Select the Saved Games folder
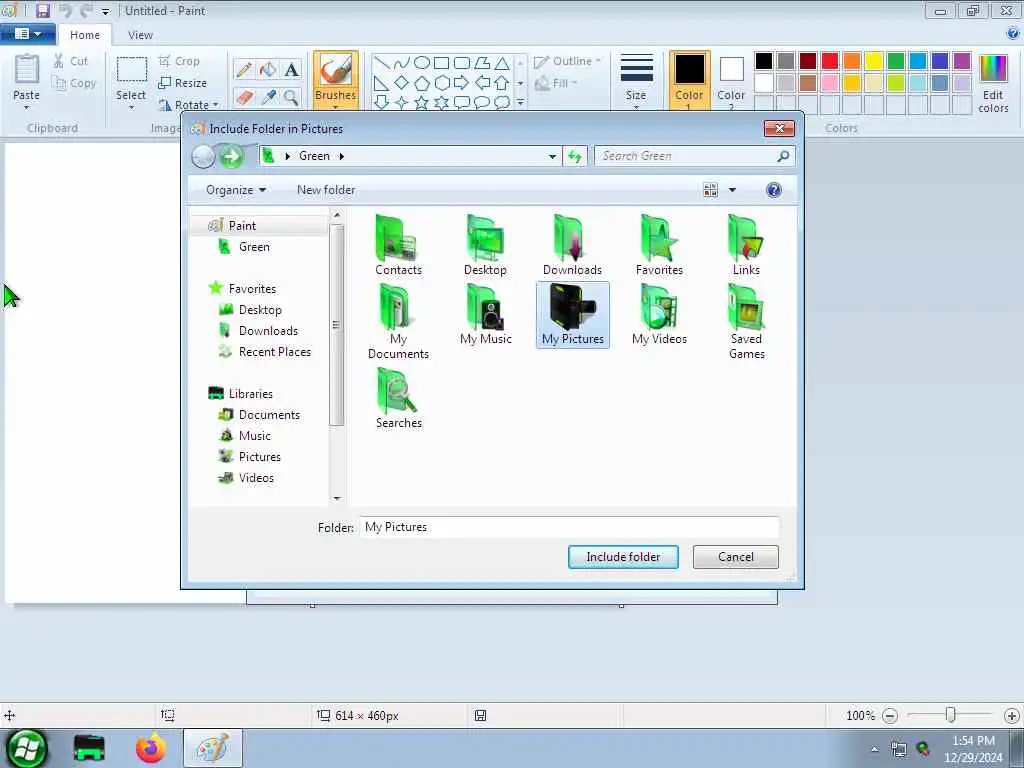The height and width of the screenshot is (768, 1024). point(746,322)
